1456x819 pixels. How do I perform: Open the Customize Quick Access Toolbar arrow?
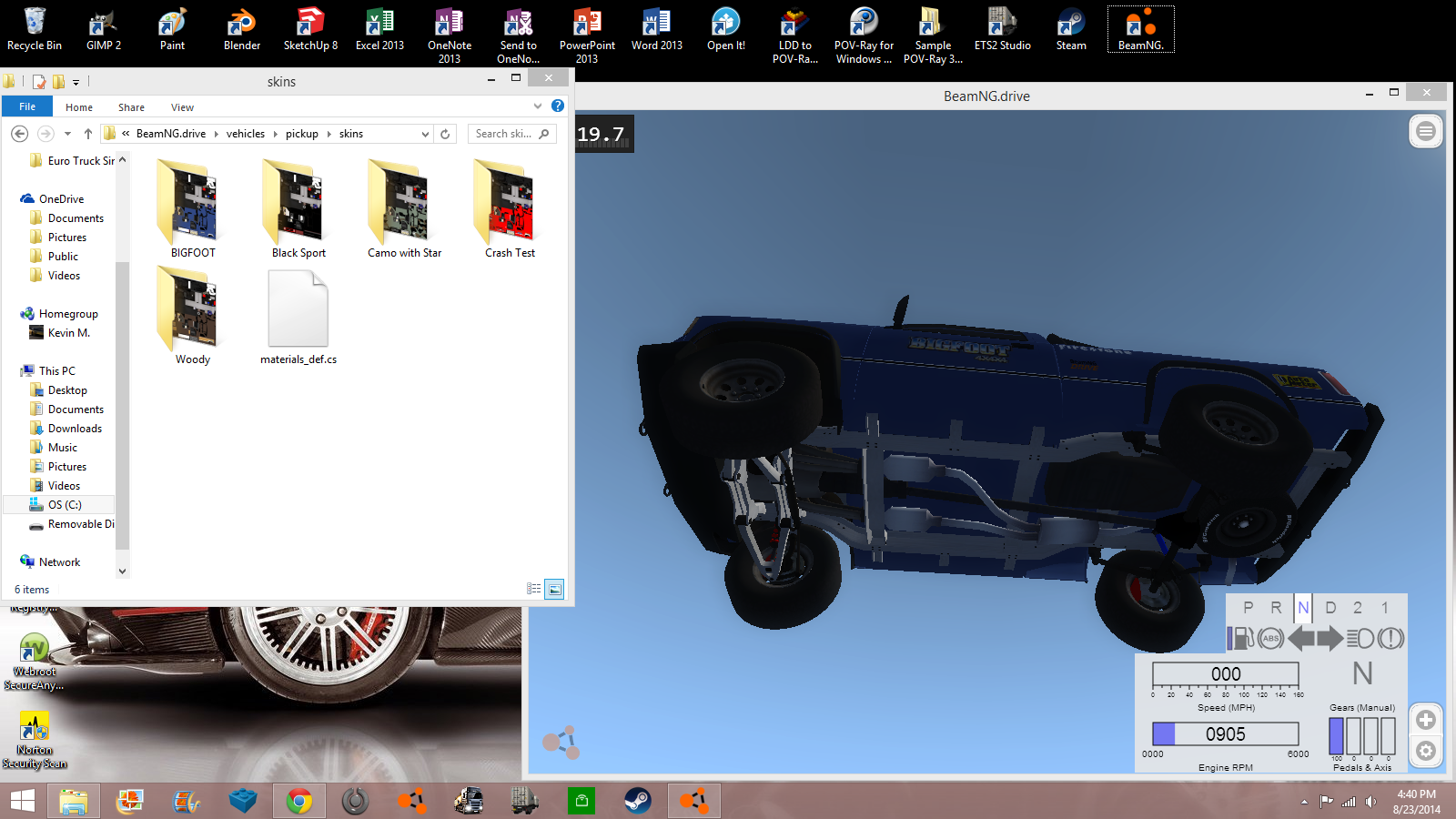[76, 83]
